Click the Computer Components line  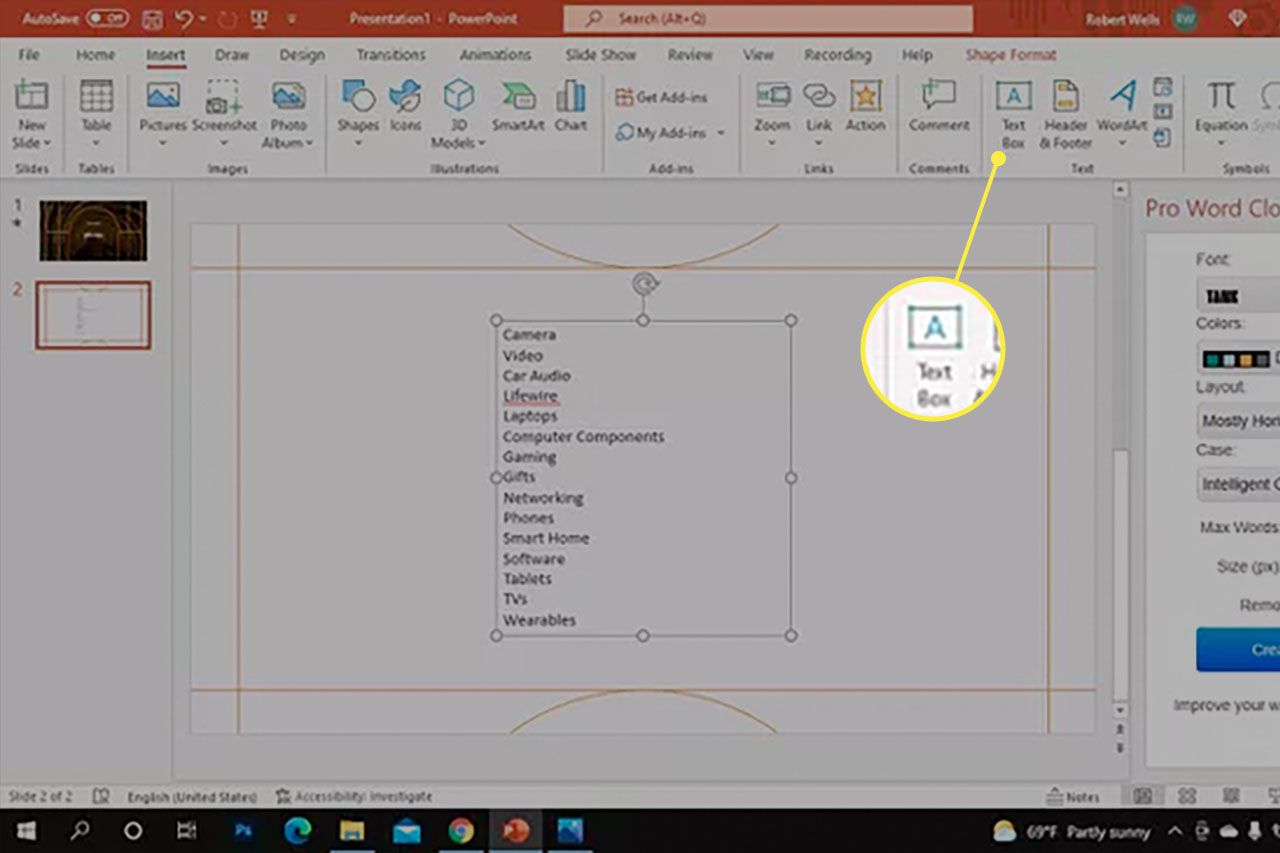pyautogui.click(x=583, y=437)
